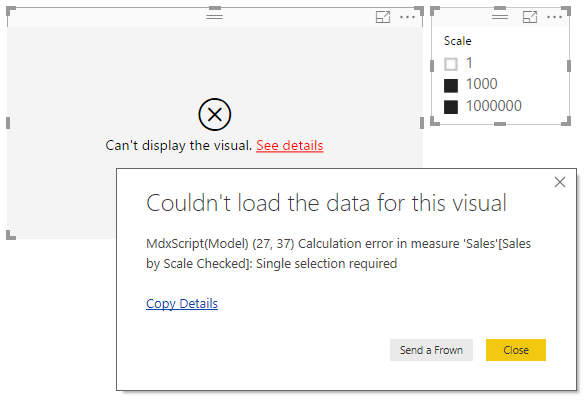Image resolution: width=588 pixels, height=404 pixels.
Task: Click the slicer's right-edge resize handle
Action: [569, 66]
